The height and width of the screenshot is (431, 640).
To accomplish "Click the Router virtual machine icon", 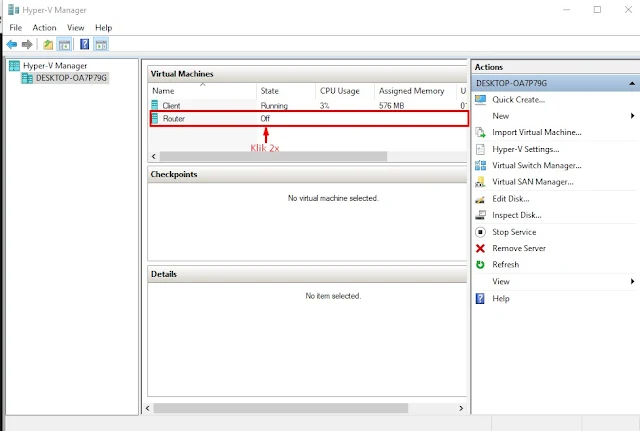I will [x=155, y=118].
